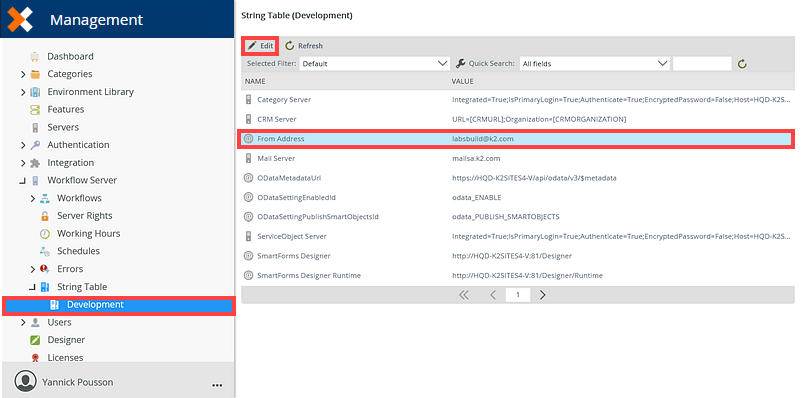Click the Features icon
Viewport: 802px width, 398px height.
[35, 109]
